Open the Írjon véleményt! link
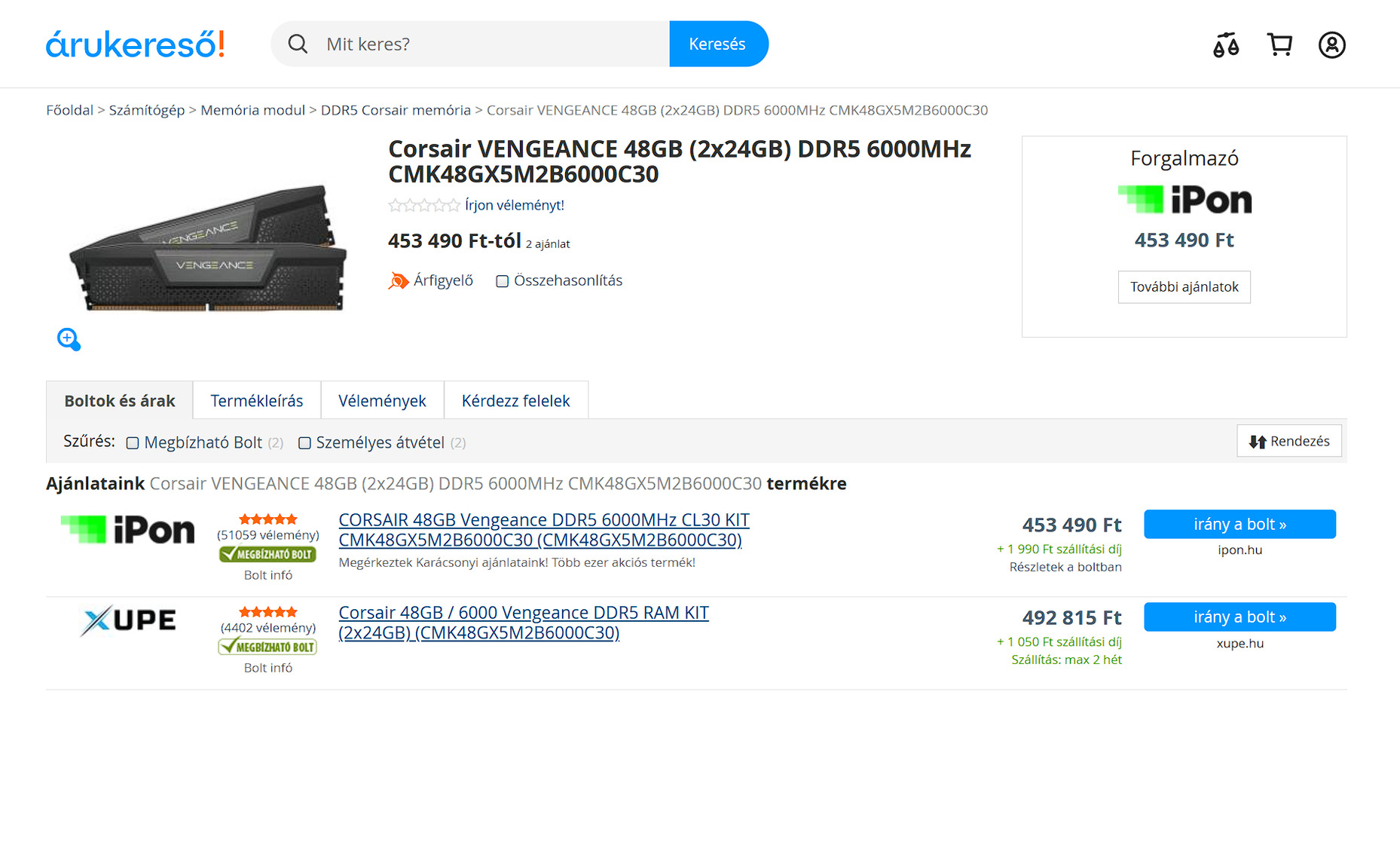 (515, 205)
